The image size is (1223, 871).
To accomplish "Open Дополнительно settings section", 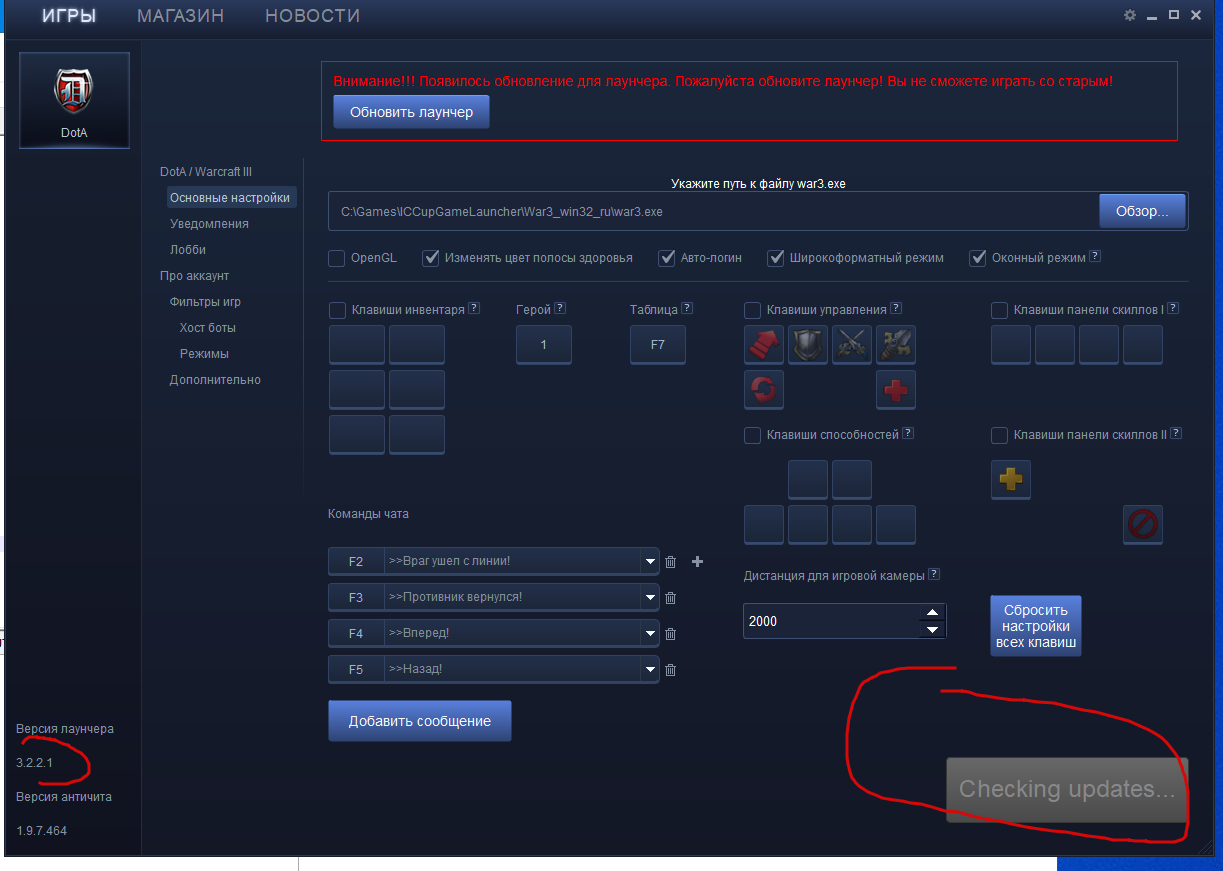I will 215,380.
